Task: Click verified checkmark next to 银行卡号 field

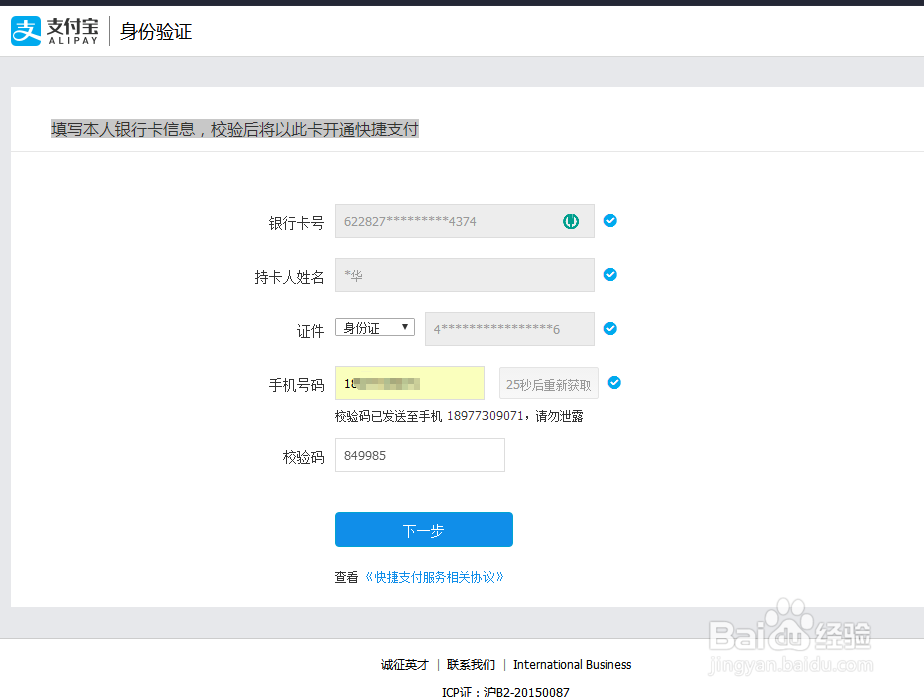Action: (x=610, y=221)
